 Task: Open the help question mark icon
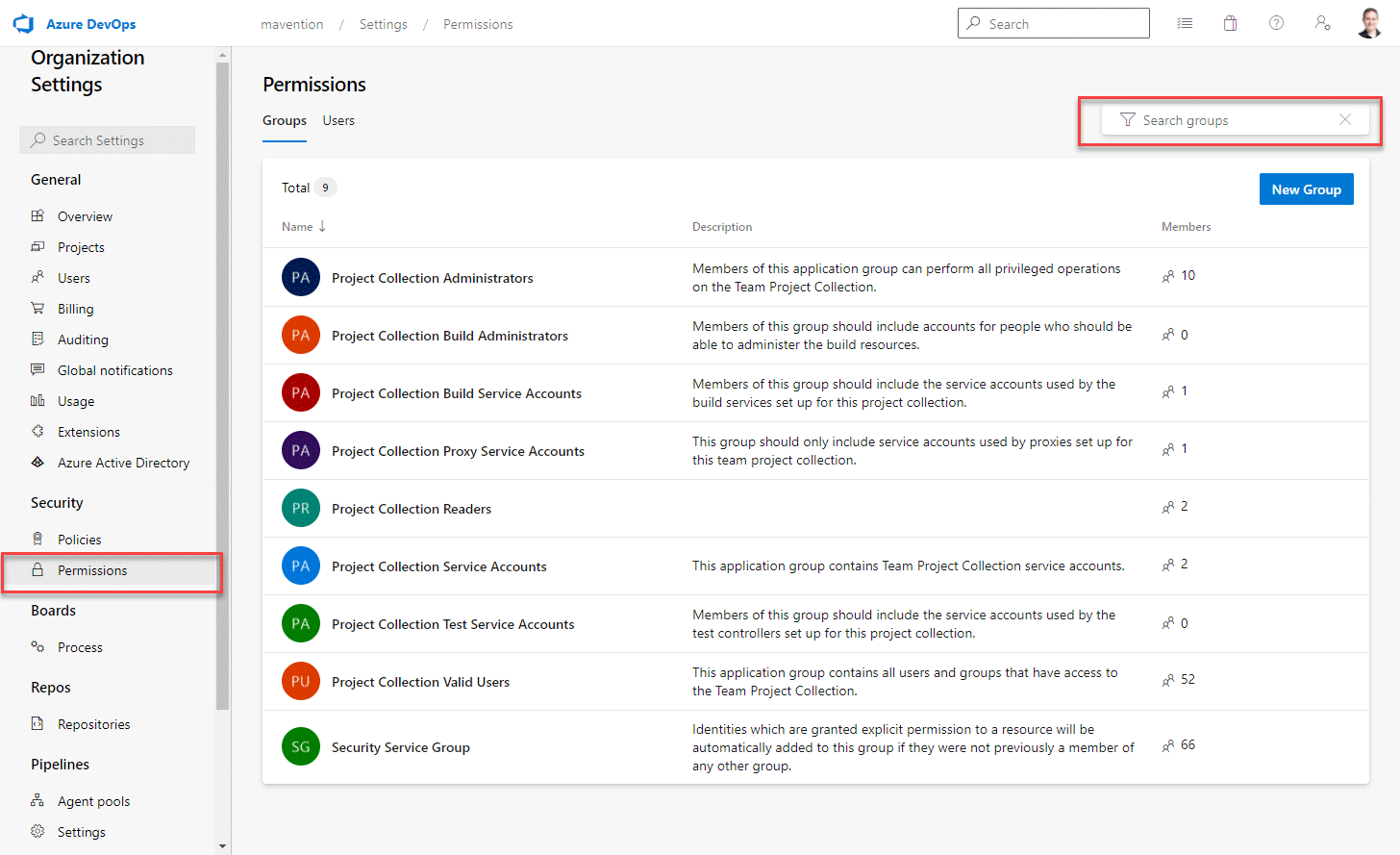tap(1276, 24)
